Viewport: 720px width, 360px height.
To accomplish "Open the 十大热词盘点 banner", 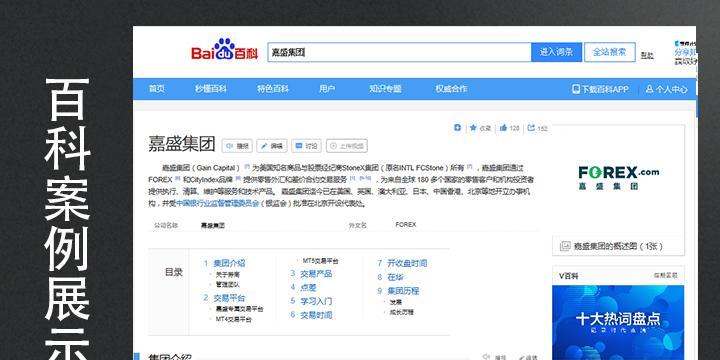I will (618, 322).
